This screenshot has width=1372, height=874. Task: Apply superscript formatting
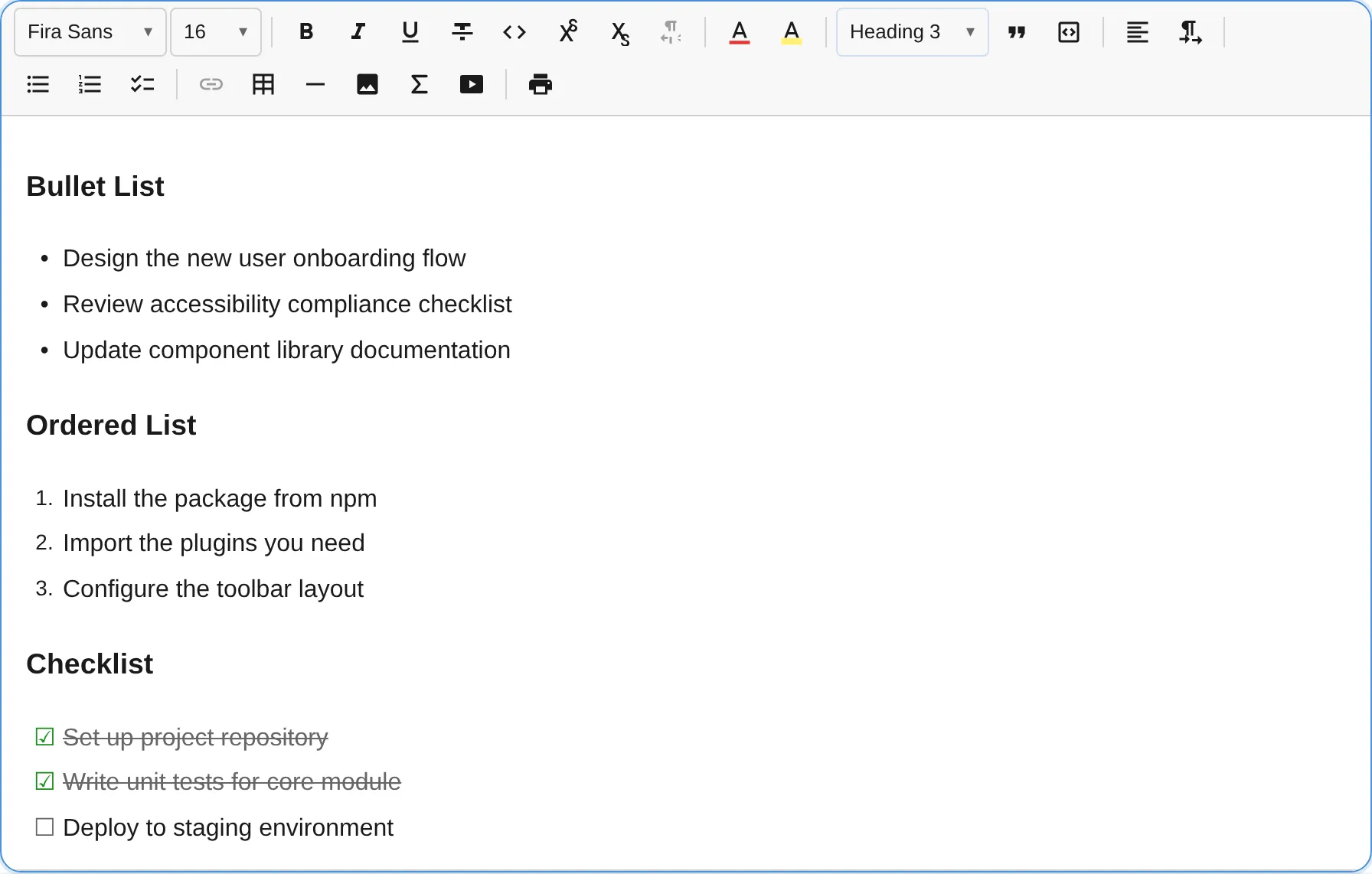click(x=567, y=32)
